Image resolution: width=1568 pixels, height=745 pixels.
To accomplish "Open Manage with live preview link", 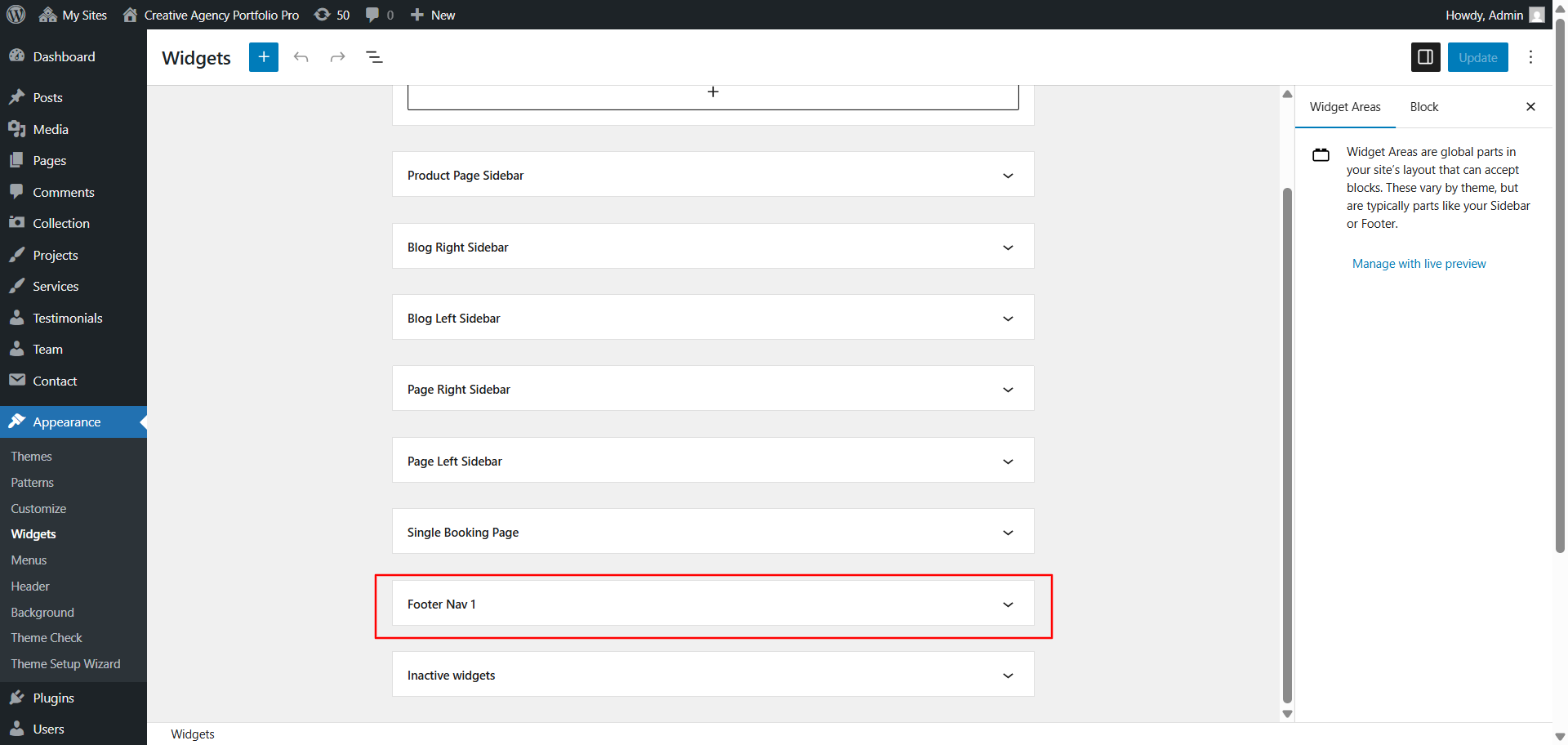I will (x=1419, y=264).
